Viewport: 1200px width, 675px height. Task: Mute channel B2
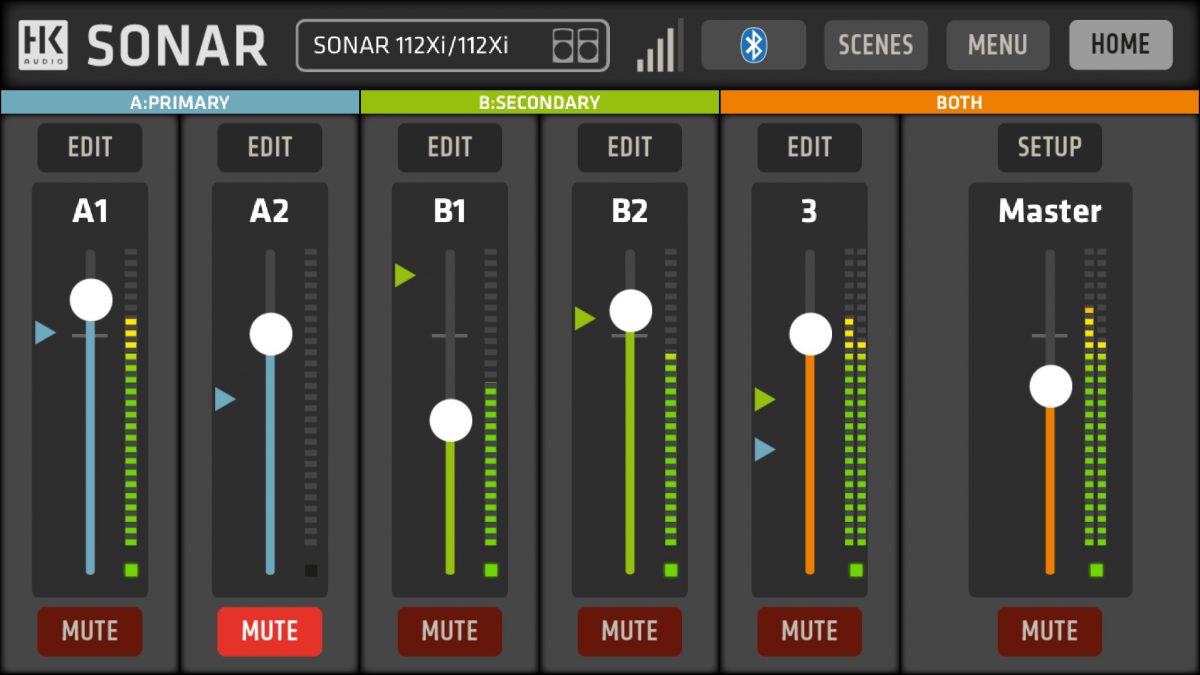[630, 631]
